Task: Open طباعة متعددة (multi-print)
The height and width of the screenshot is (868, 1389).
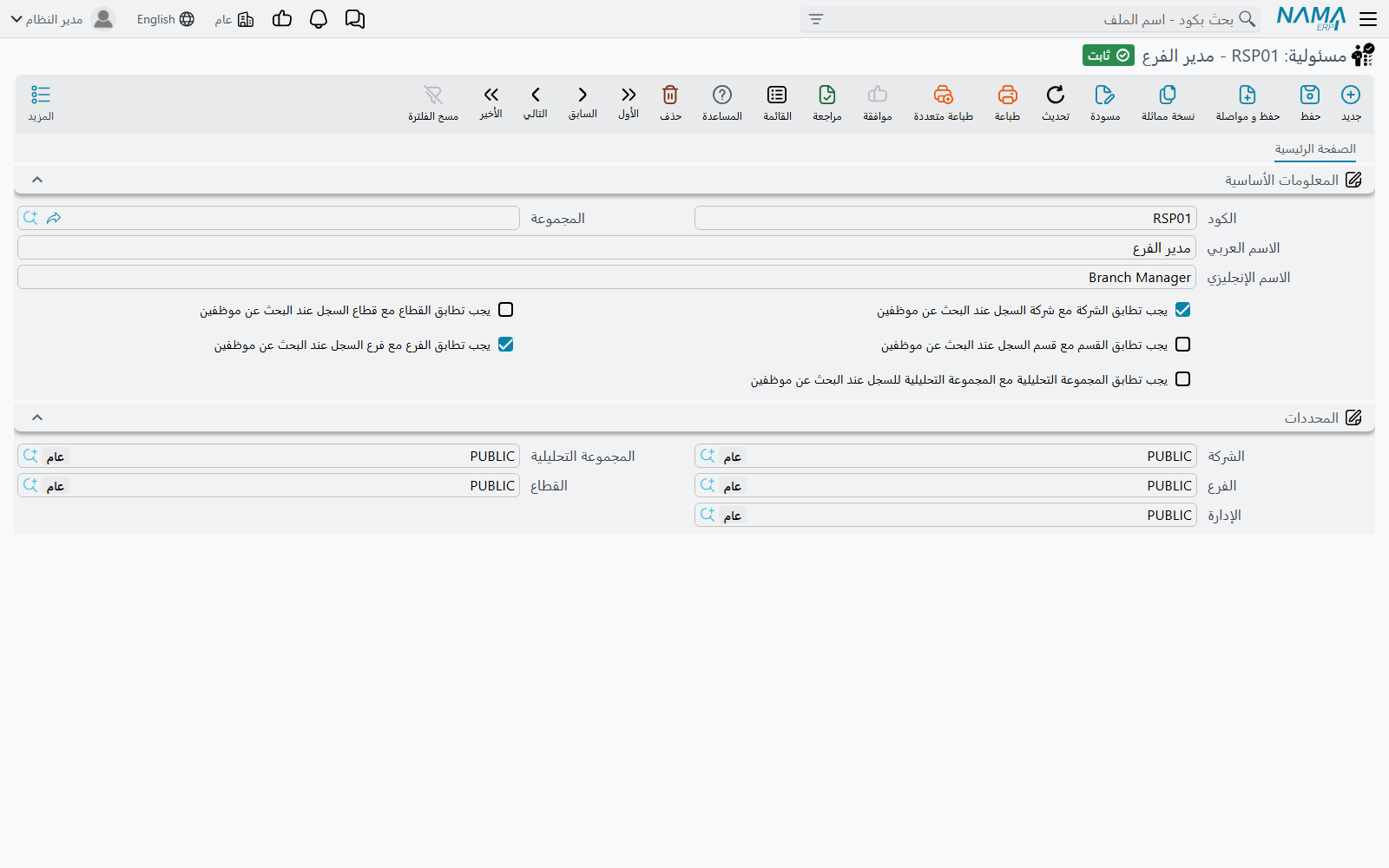Action: point(943,102)
